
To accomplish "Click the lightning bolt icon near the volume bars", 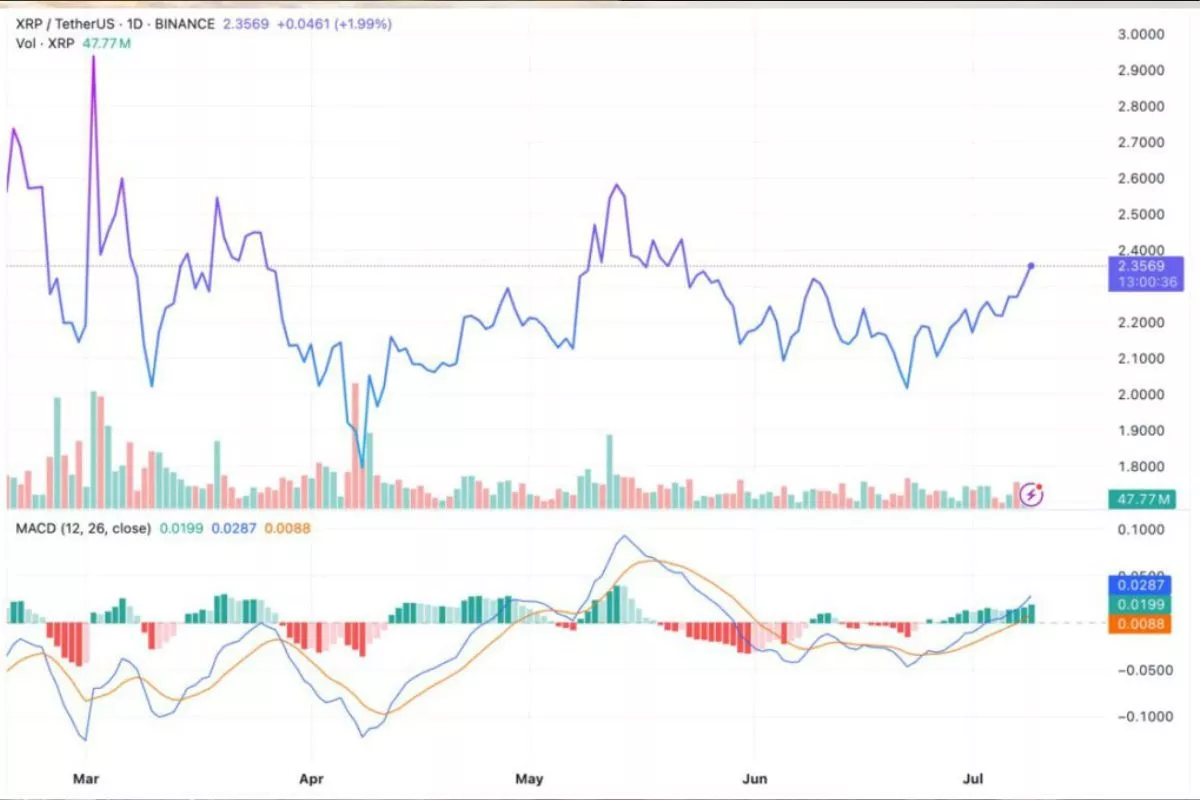I will tap(1031, 494).
